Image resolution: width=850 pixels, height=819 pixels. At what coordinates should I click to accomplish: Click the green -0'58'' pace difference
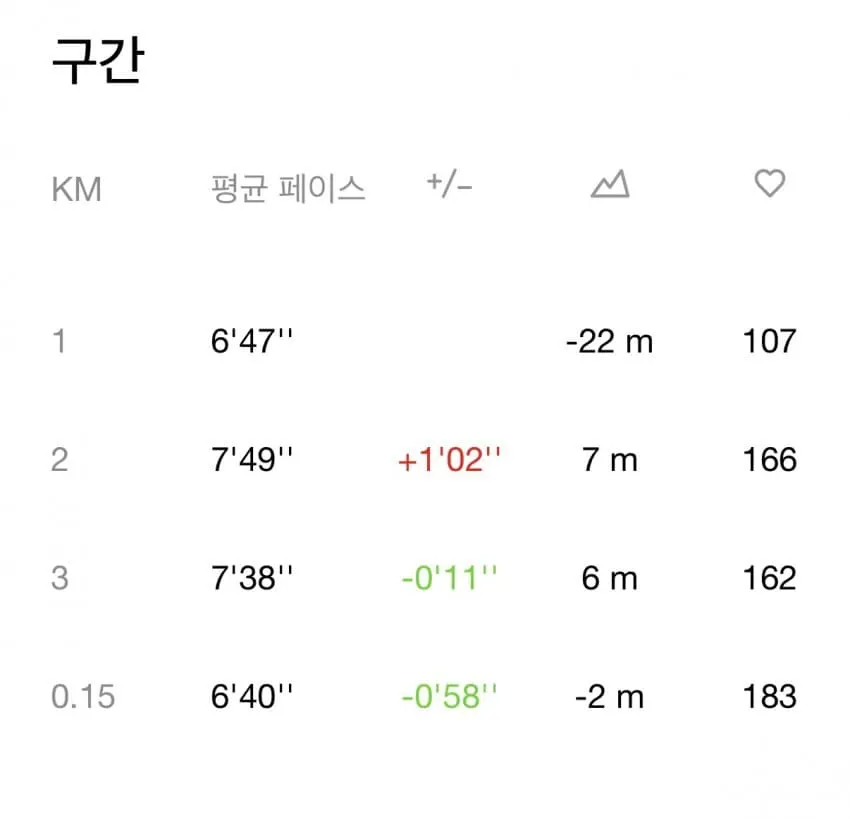pyautogui.click(x=449, y=697)
